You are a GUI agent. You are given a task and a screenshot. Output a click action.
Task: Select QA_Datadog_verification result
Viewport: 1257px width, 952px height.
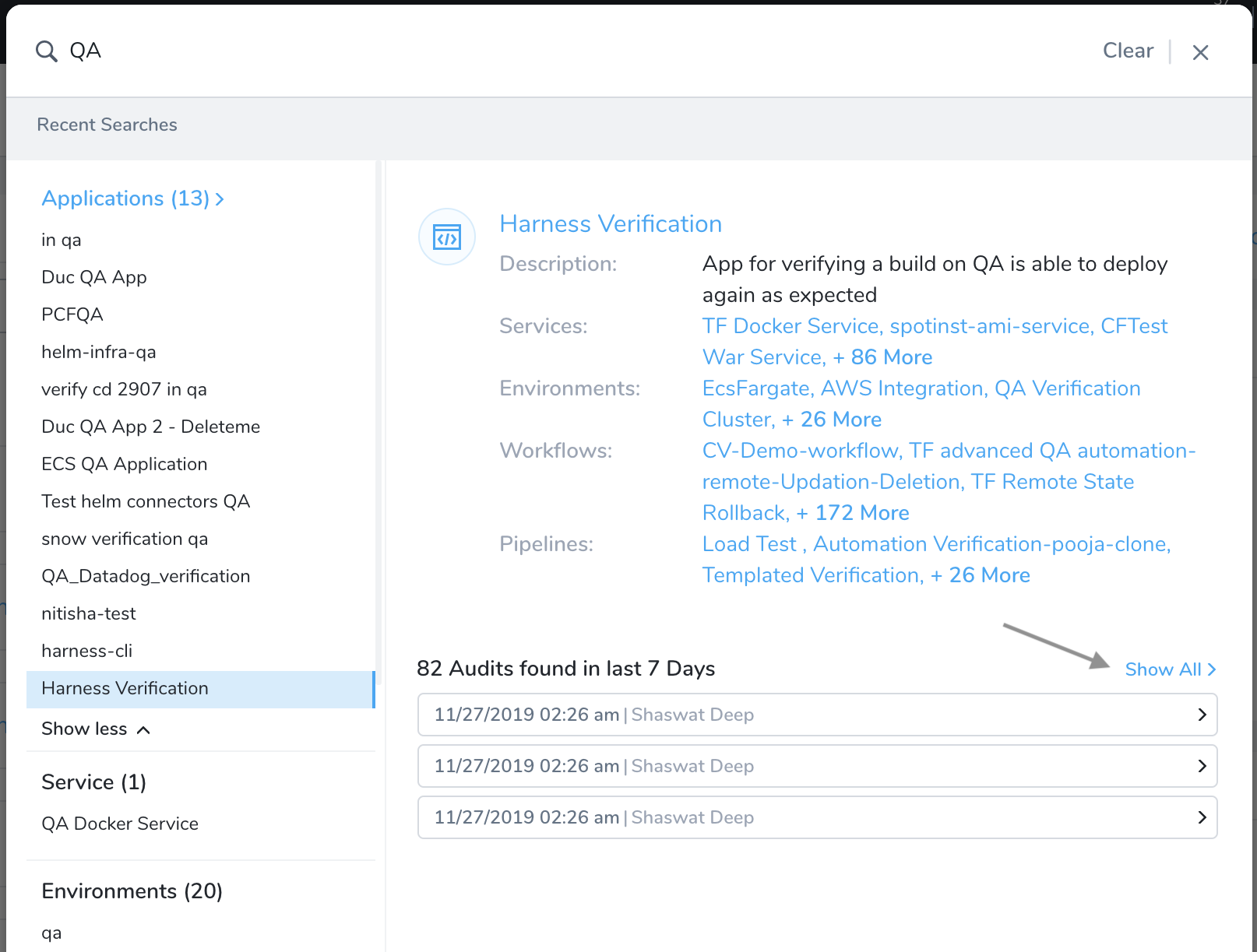coord(146,576)
